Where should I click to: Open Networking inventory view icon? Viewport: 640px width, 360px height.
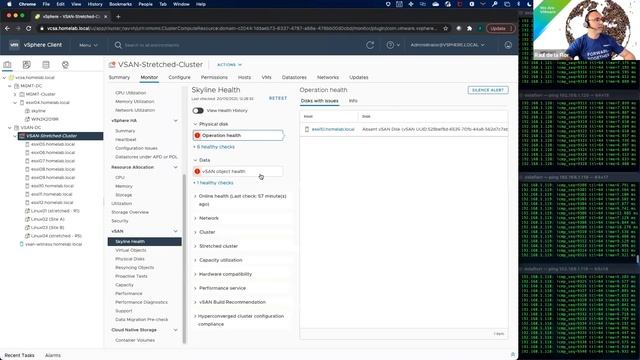65,64
